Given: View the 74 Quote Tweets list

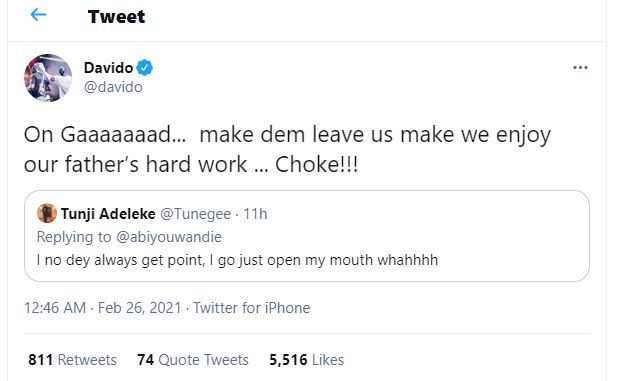Looking at the screenshot, I should point(193,360).
